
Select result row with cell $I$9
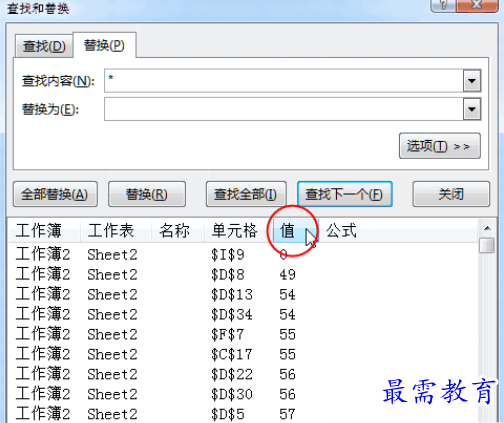(243, 255)
